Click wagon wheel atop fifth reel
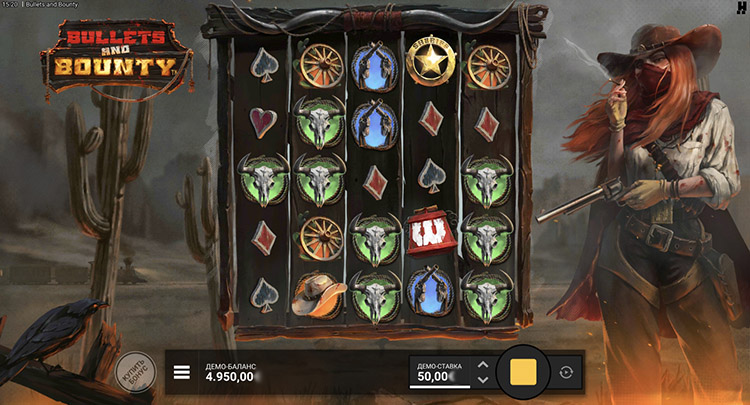This screenshot has height=405, width=750. 488,67
